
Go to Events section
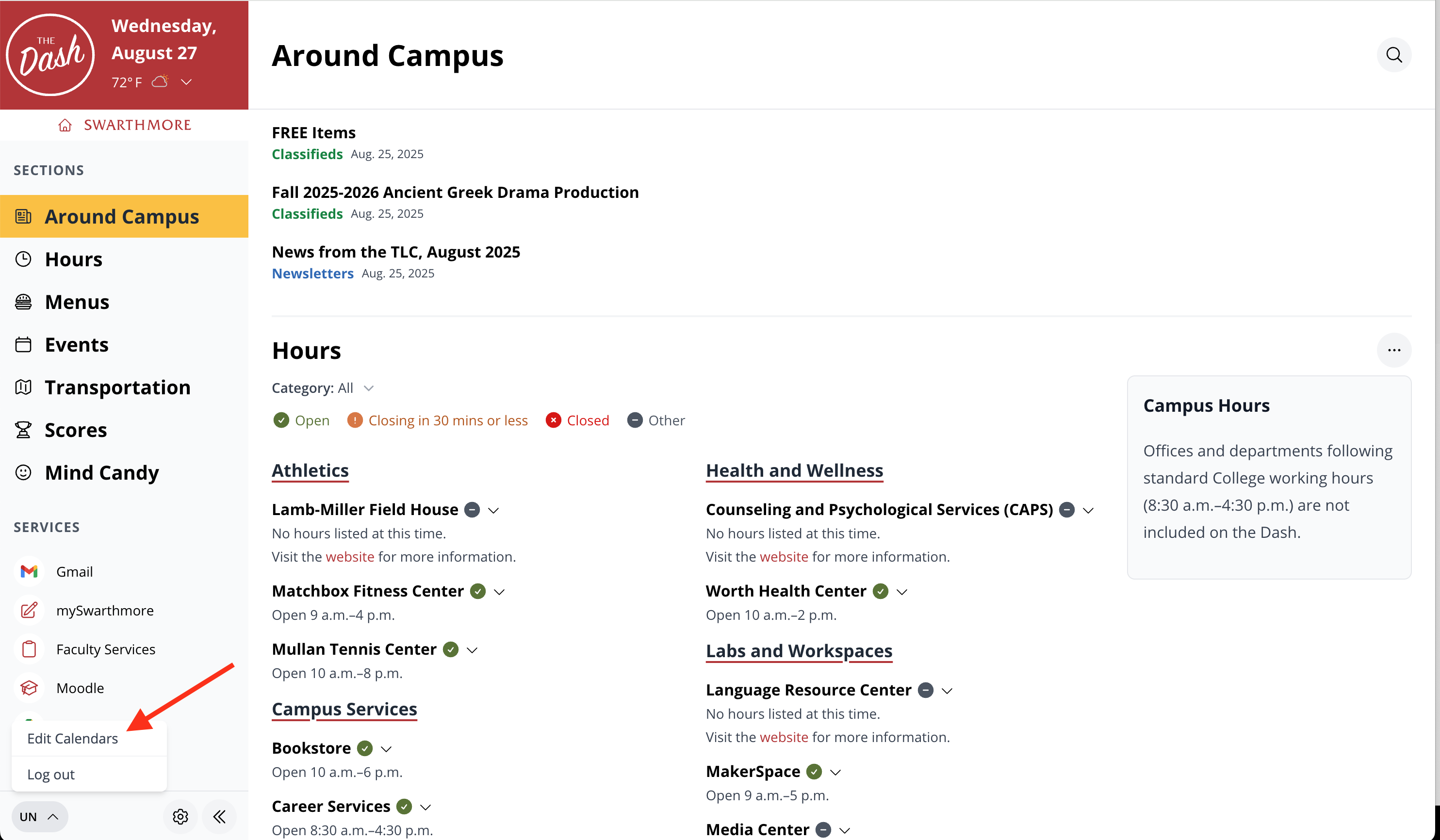124,344
